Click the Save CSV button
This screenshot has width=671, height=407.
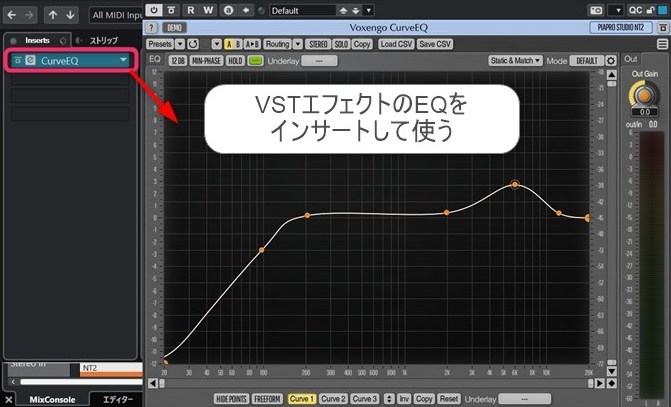[x=435, y=44]
